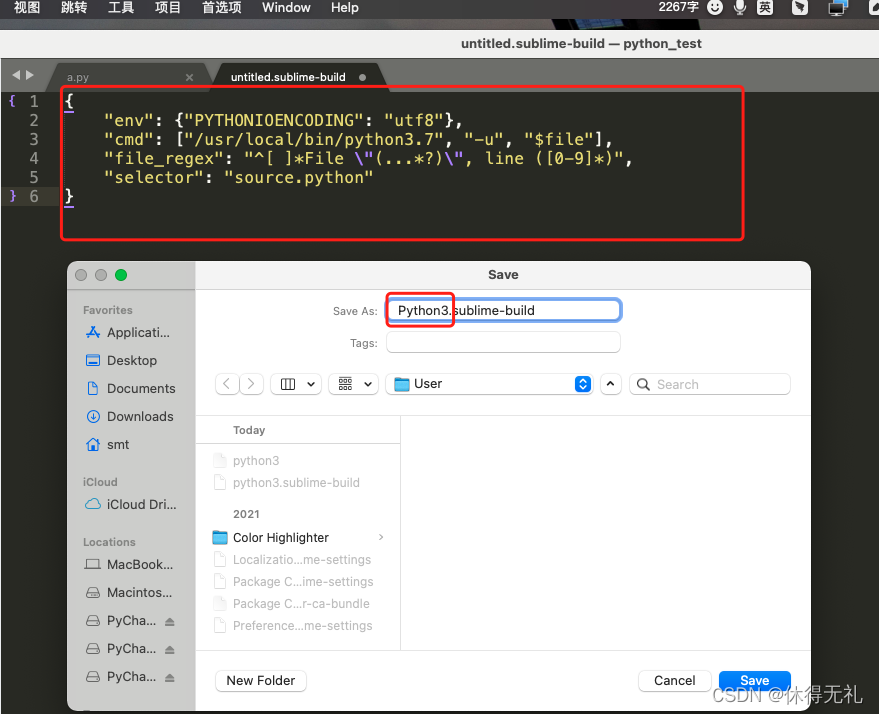Click the Tags input field

pyautogui.click(x=503, y=343)
